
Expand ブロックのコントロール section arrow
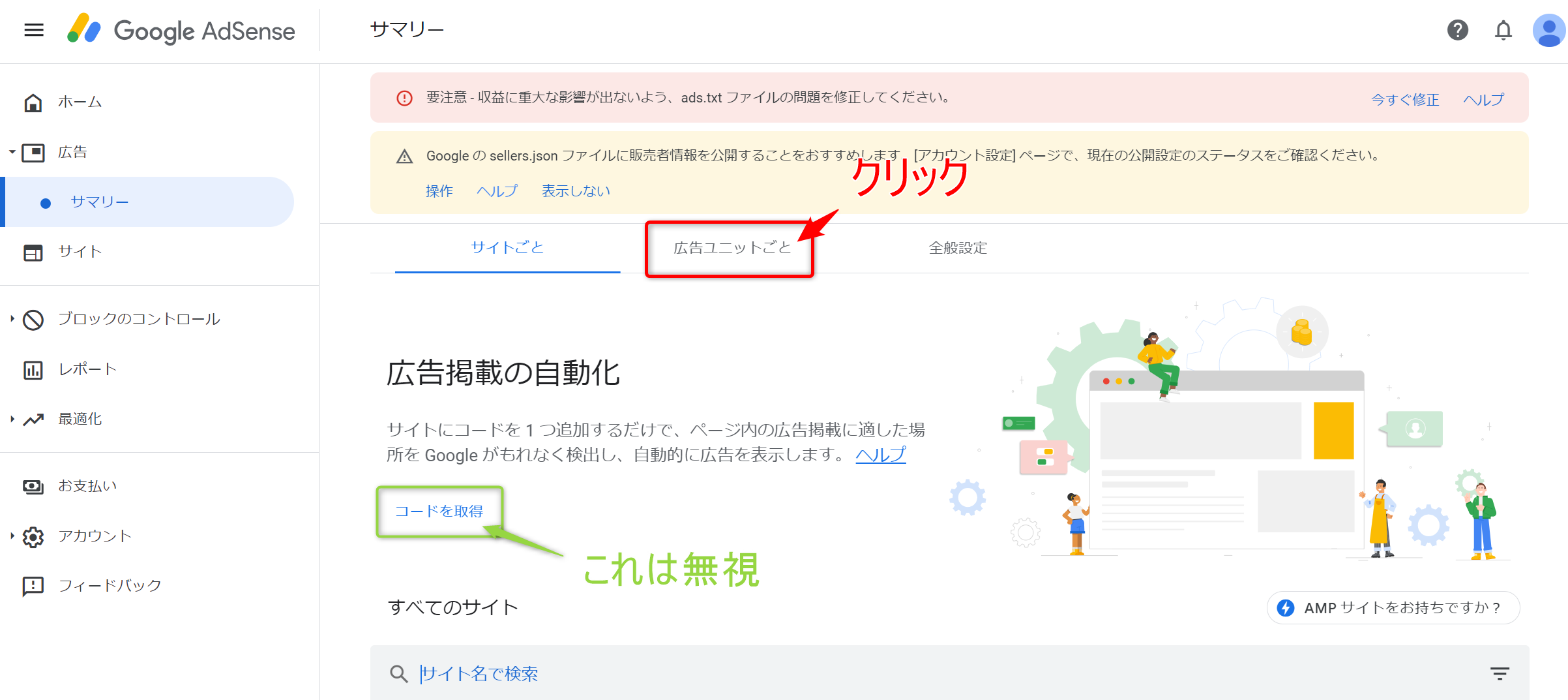(12, 318)
